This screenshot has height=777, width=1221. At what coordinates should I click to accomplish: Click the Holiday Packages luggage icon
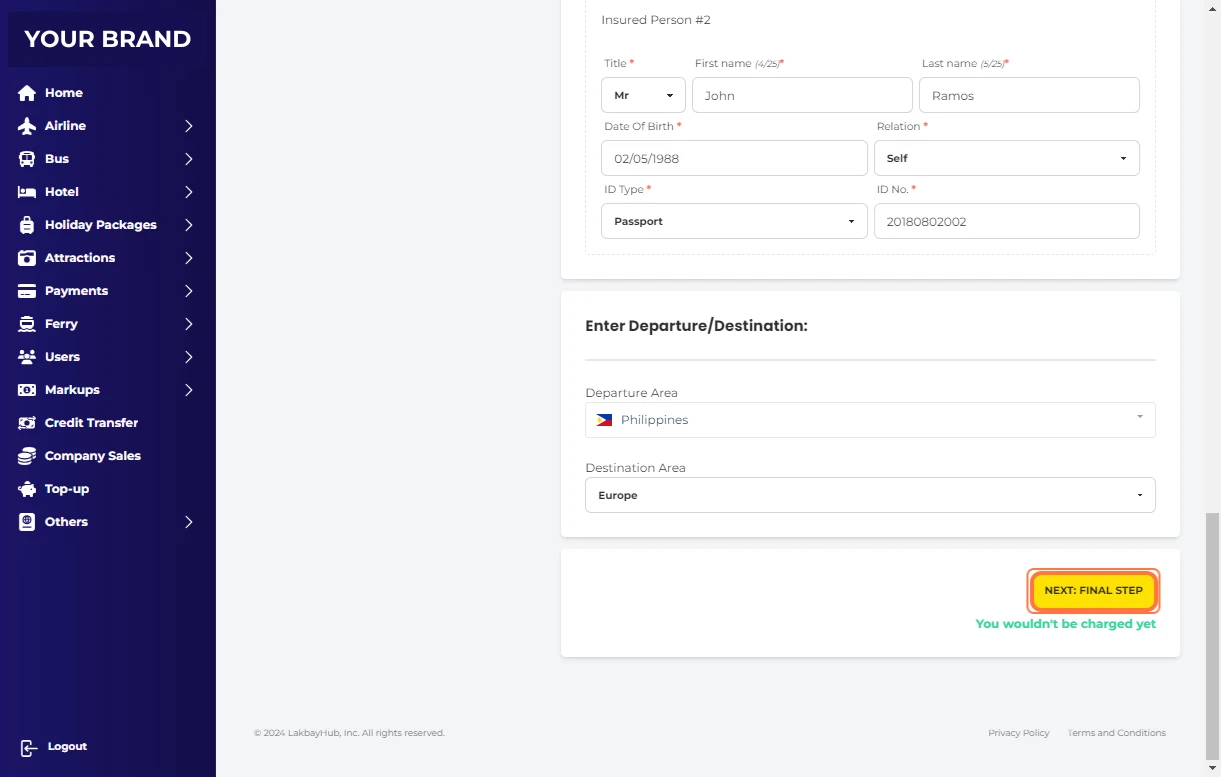(27, 225)
